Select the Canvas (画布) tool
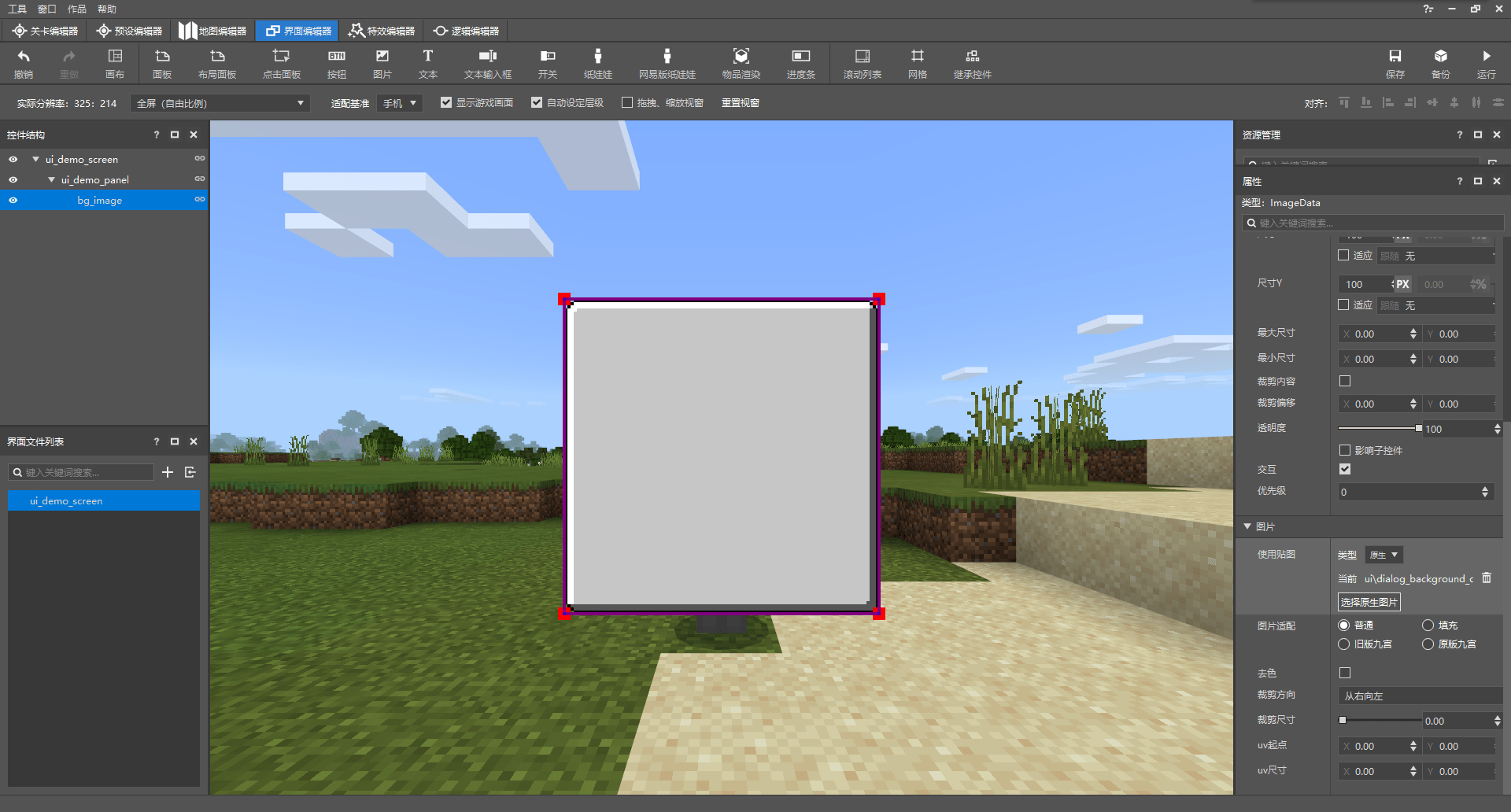This screenshot has width=1511, height=812. click(115, 64)
